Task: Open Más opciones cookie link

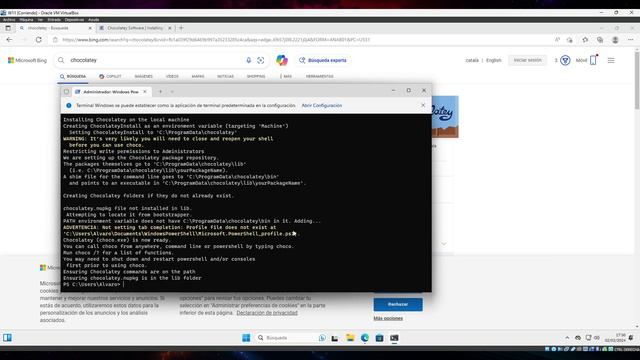Action: coord(388,318)
